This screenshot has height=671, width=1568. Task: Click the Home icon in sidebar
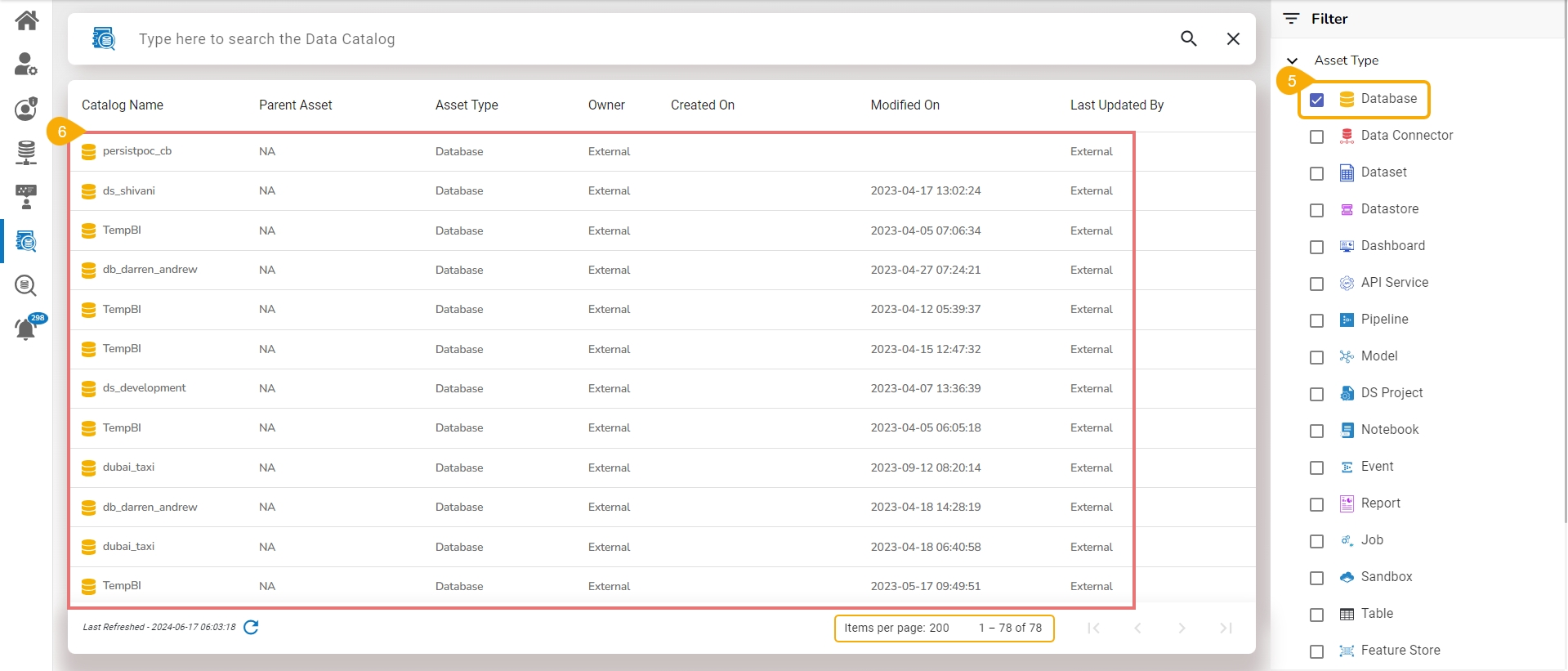click(x=26, y=20)
